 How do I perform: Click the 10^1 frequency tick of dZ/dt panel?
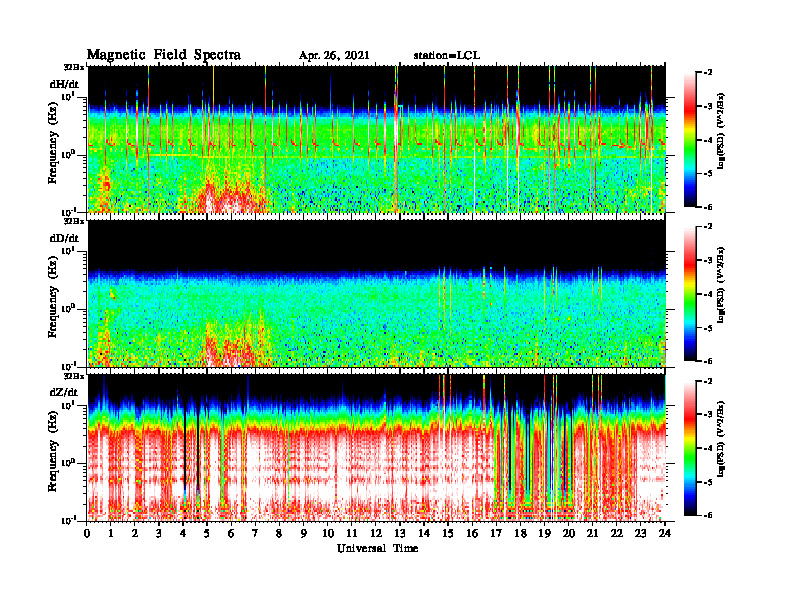coord(68,404)
